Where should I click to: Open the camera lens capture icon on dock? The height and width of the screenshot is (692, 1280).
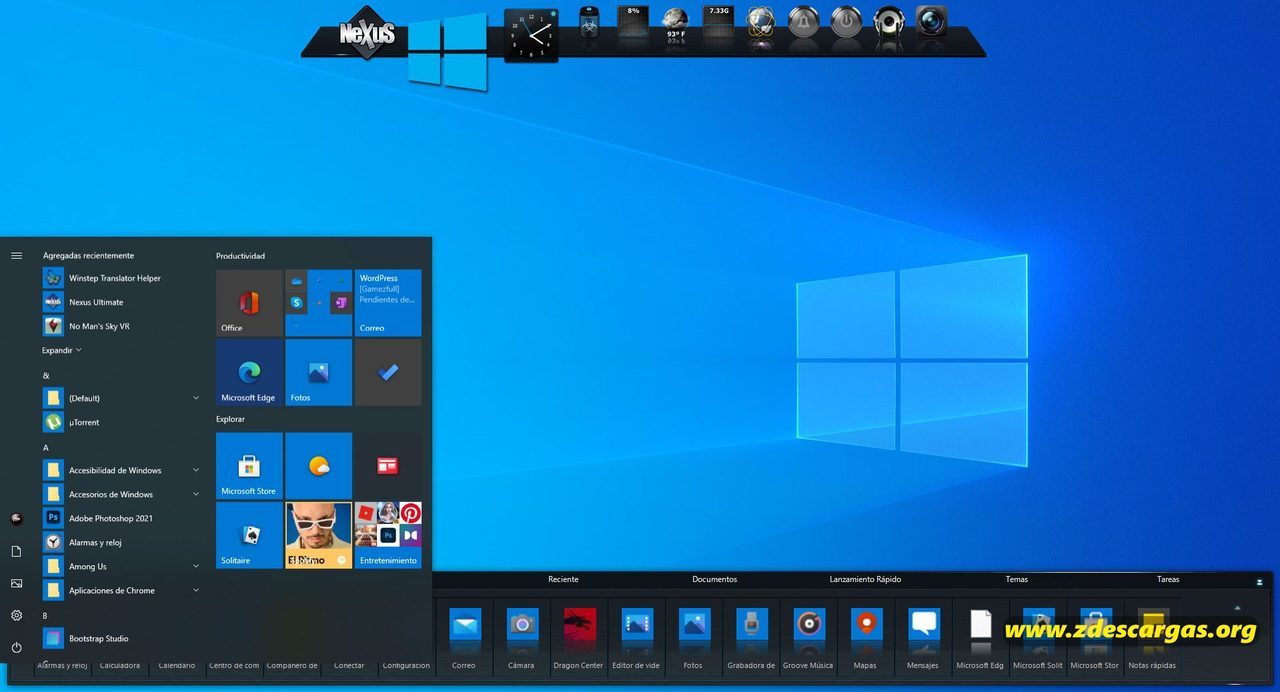tap(931, 22)
